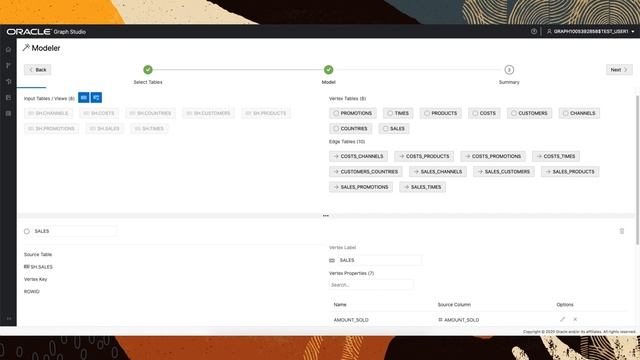Image resolution: width=640 pixels, height=360 pixels.
Task: Select TIMES vertex table
Action: 398,113
